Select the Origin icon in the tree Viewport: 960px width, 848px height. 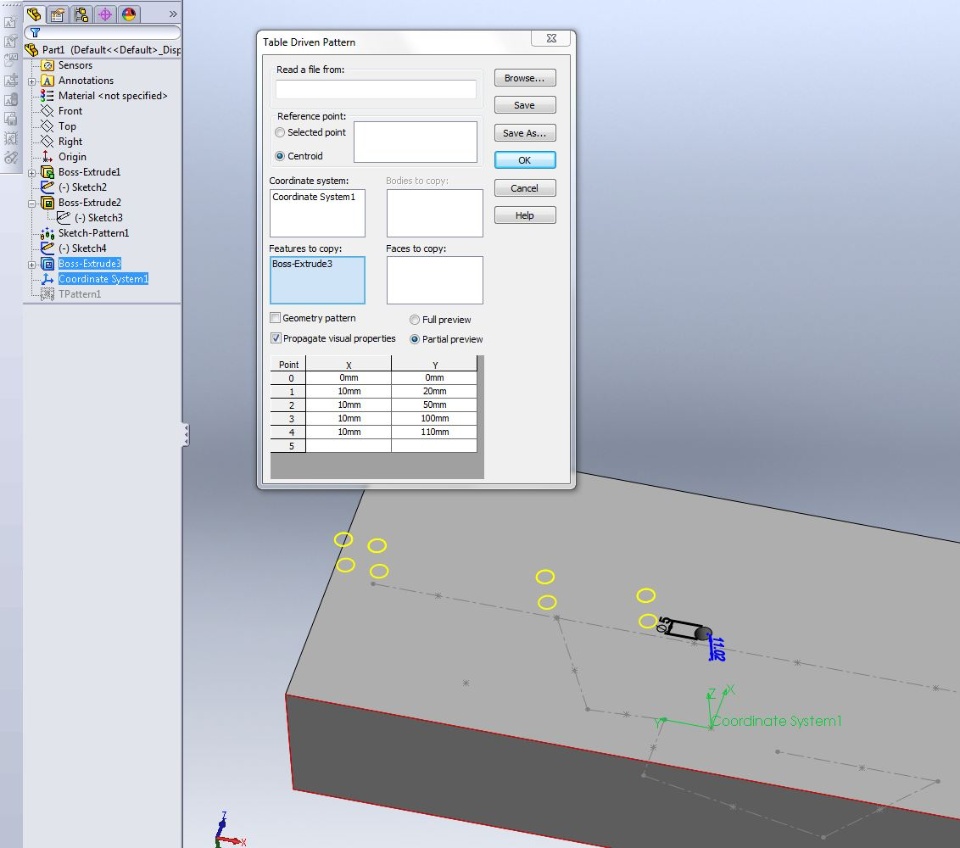(x=47, y=157)
